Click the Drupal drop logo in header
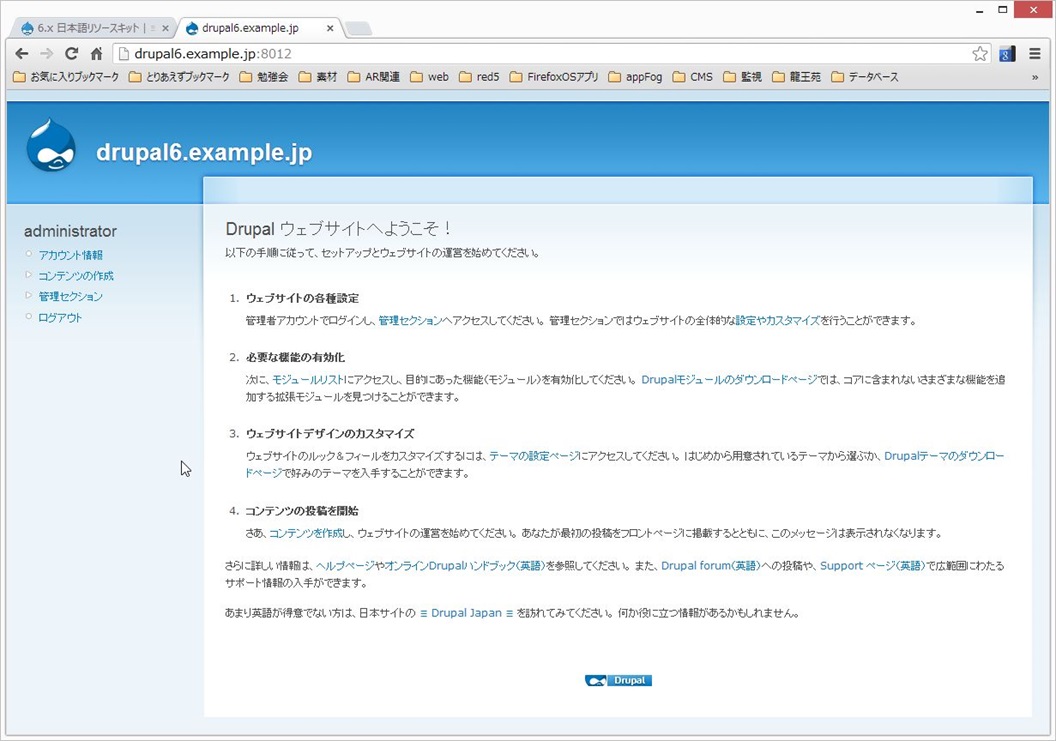1056x741 pixels. tap(51, 146)
